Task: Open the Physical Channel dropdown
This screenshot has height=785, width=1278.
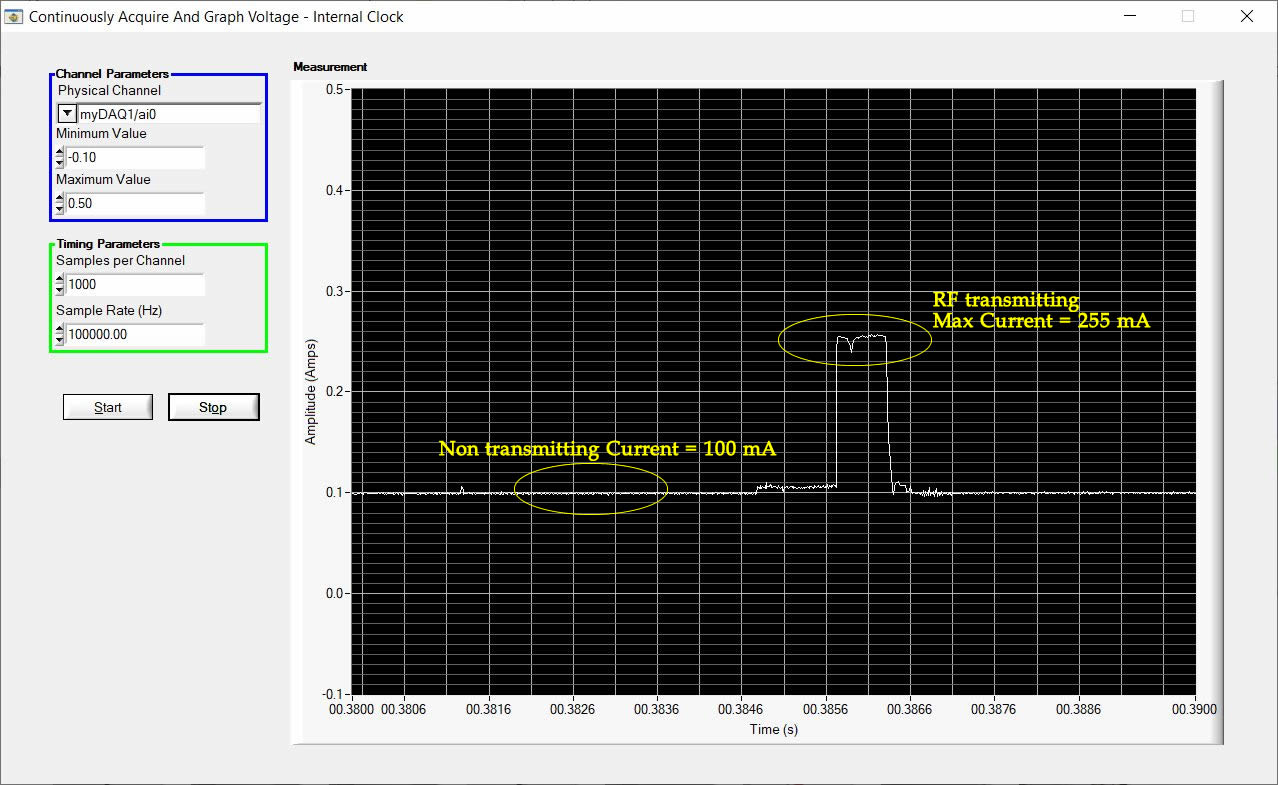Action: [x=66, y=112]
